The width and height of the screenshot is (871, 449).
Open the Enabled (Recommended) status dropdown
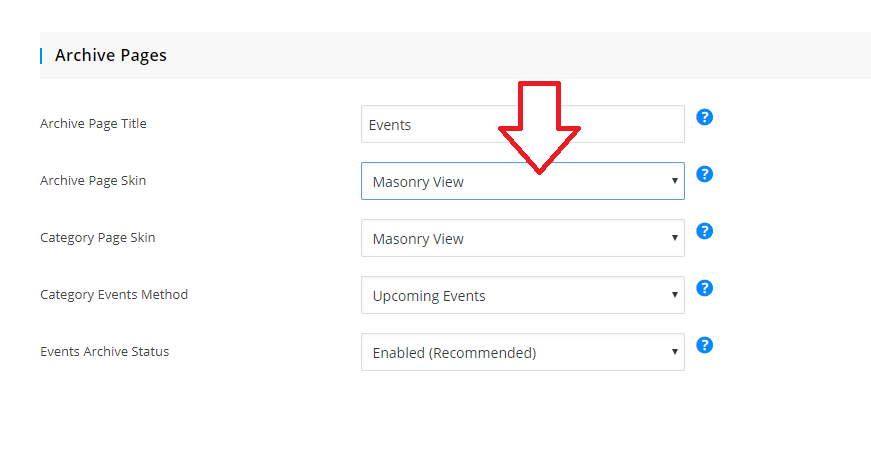pos(523,352)
